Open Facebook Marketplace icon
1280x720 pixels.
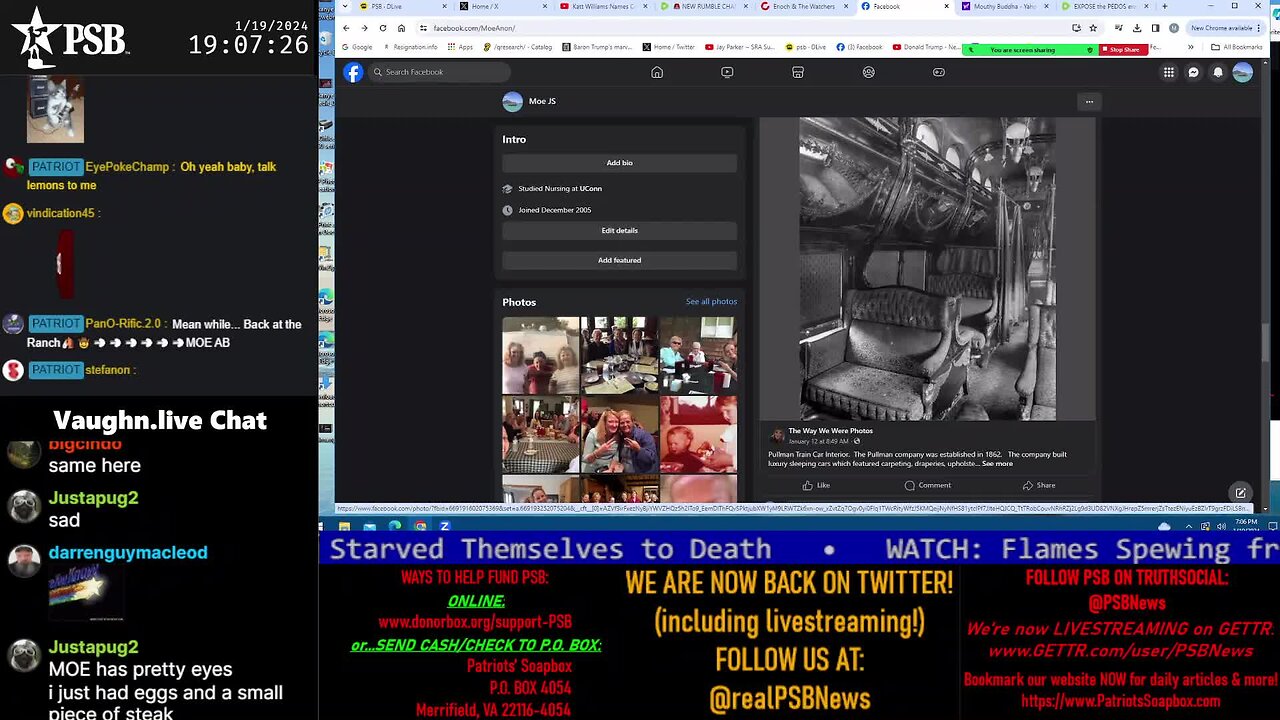[x=798, y=72]
